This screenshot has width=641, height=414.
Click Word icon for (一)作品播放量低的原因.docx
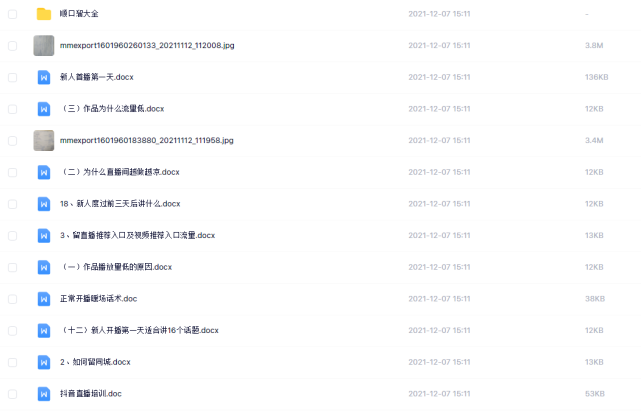[x=44, y=267]
